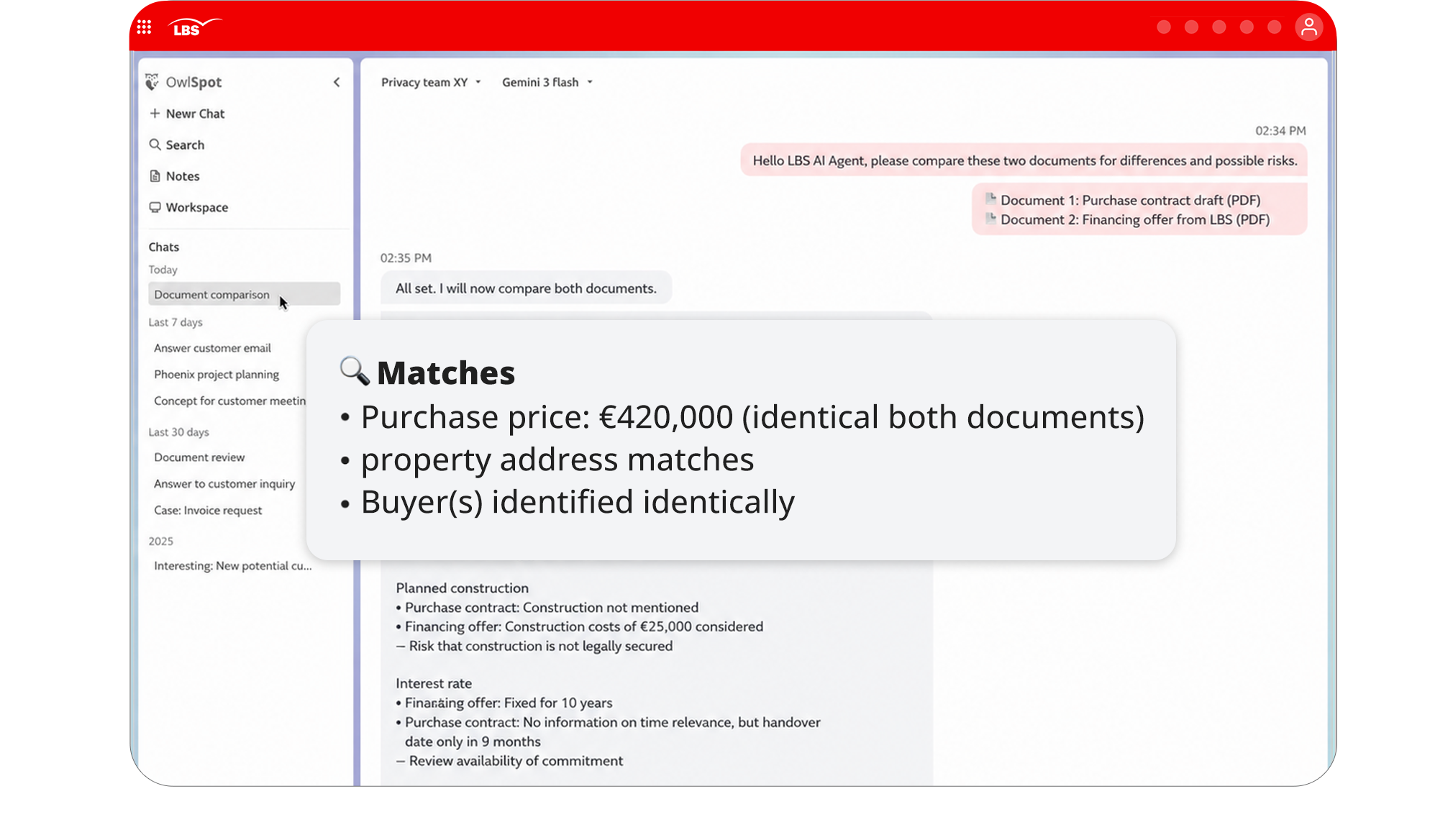Click the Matches heading magnifier icon

tap(355, 371)
